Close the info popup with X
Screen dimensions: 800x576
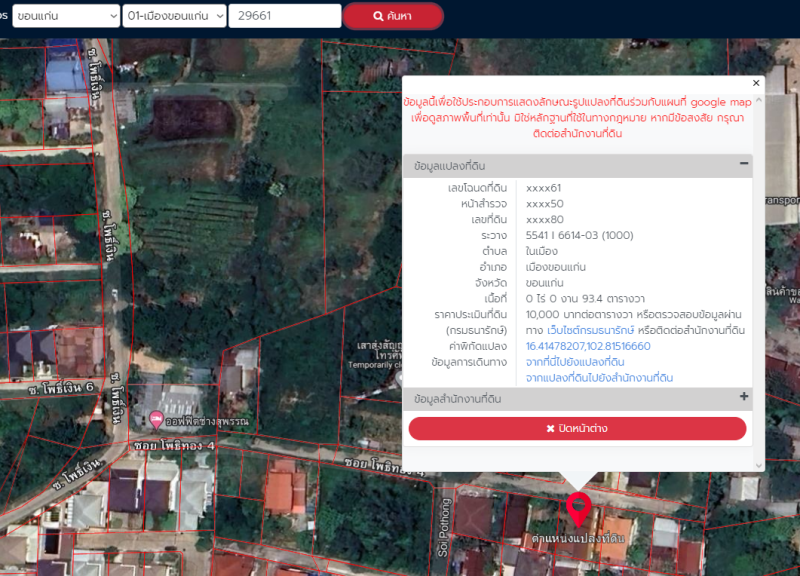pyautogui.click(x=756, y=83)
